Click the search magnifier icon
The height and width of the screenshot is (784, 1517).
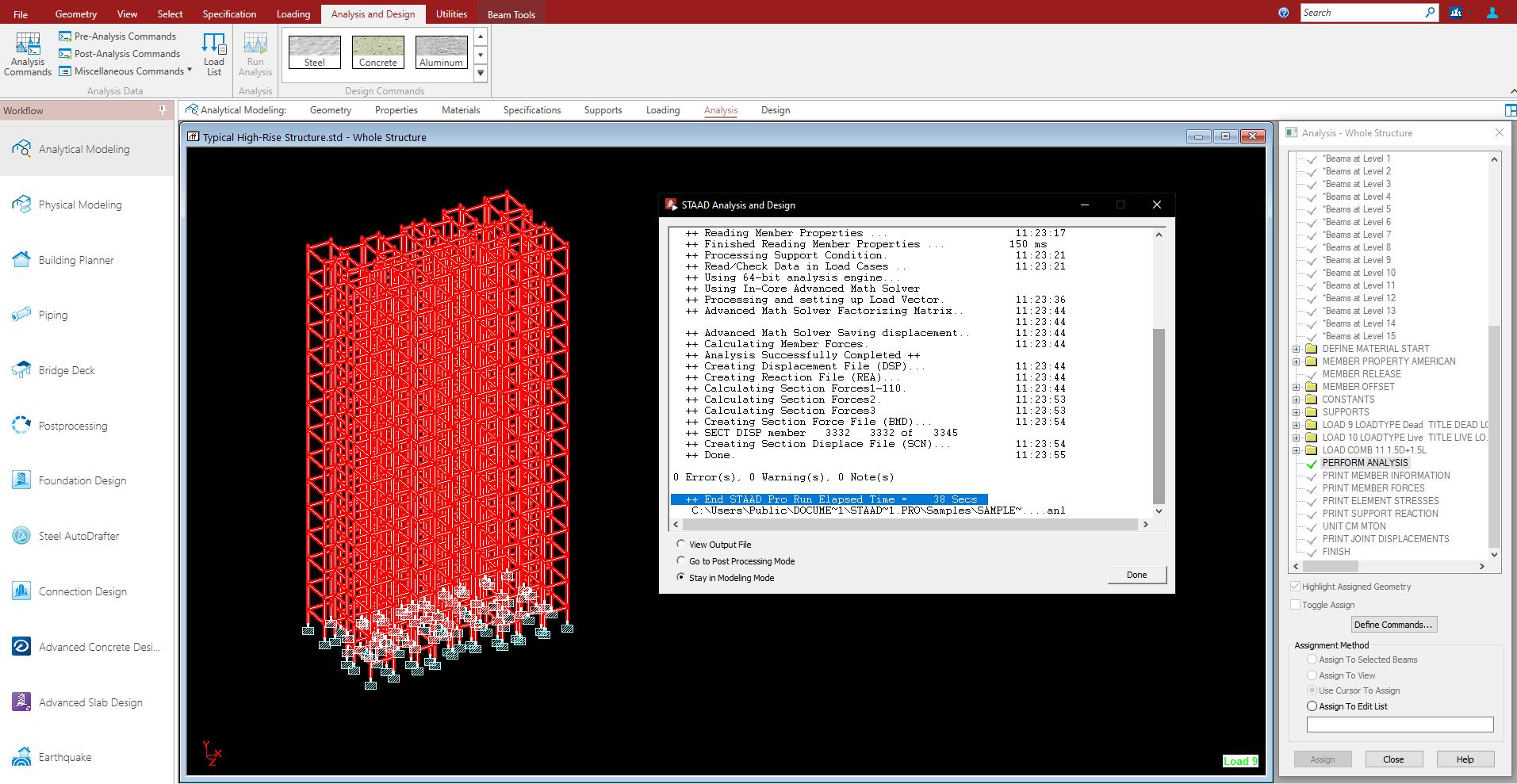(1429, 13)
